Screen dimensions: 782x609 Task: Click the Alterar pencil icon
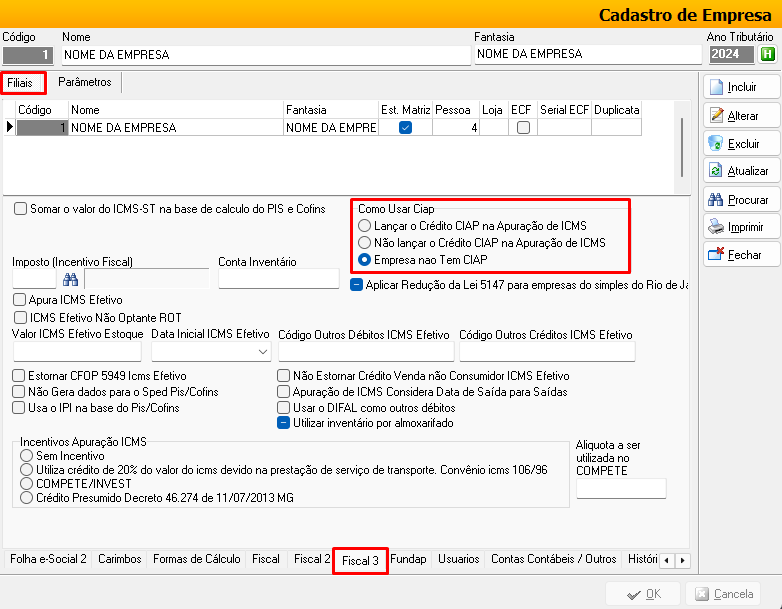point(716,116)
